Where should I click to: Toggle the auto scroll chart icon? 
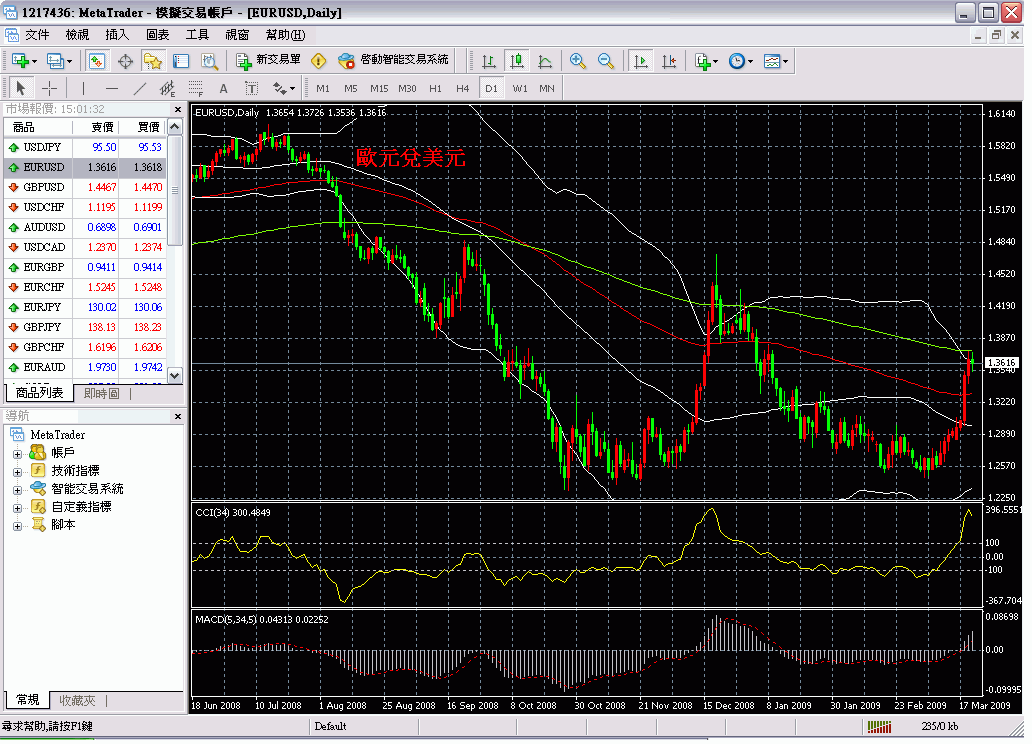[x=640, y=61]
